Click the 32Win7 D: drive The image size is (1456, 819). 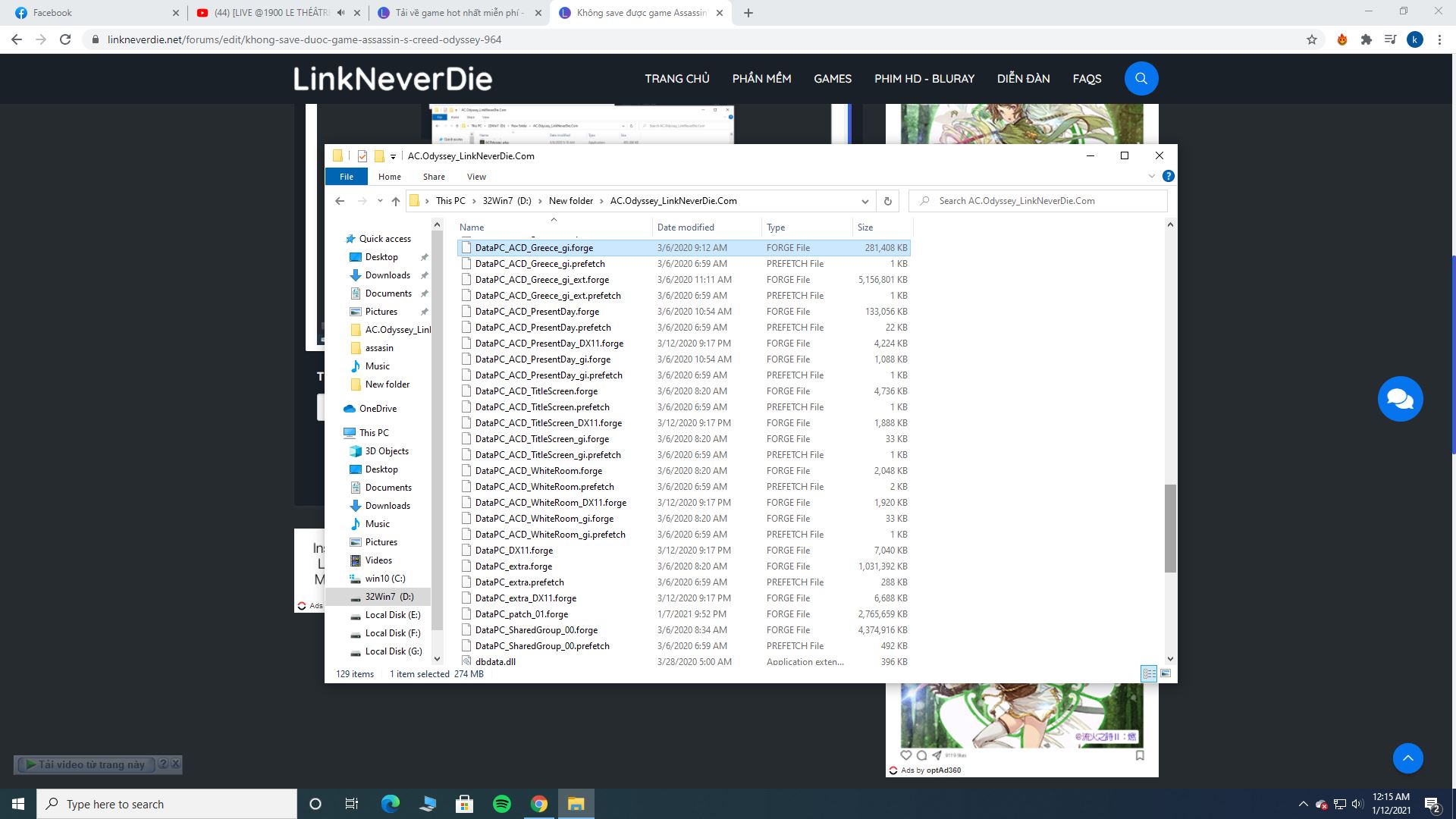click(389, 596)
